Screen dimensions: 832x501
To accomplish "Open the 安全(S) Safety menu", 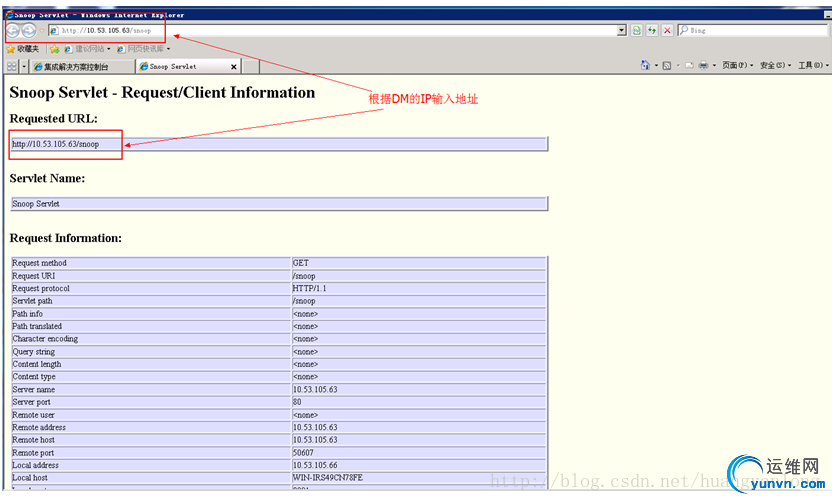I will tap(775, 65).
